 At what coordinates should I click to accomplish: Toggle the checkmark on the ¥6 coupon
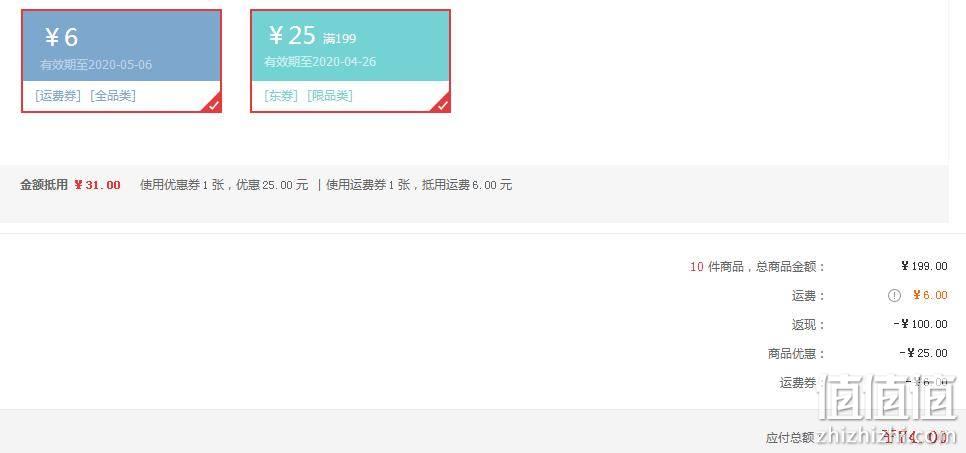coord(213,105)
